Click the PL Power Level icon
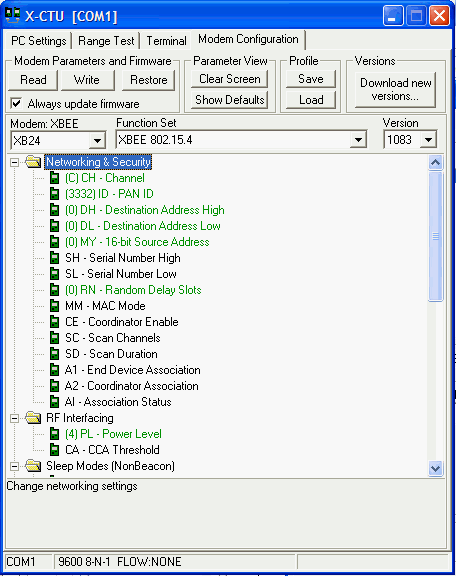The width and height of the screenshot is (456, 576). (54, 434)
